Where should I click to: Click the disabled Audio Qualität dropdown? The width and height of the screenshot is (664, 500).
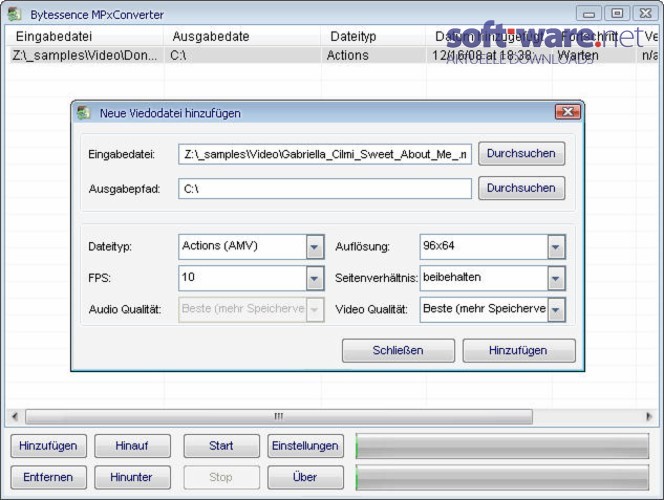251,309
